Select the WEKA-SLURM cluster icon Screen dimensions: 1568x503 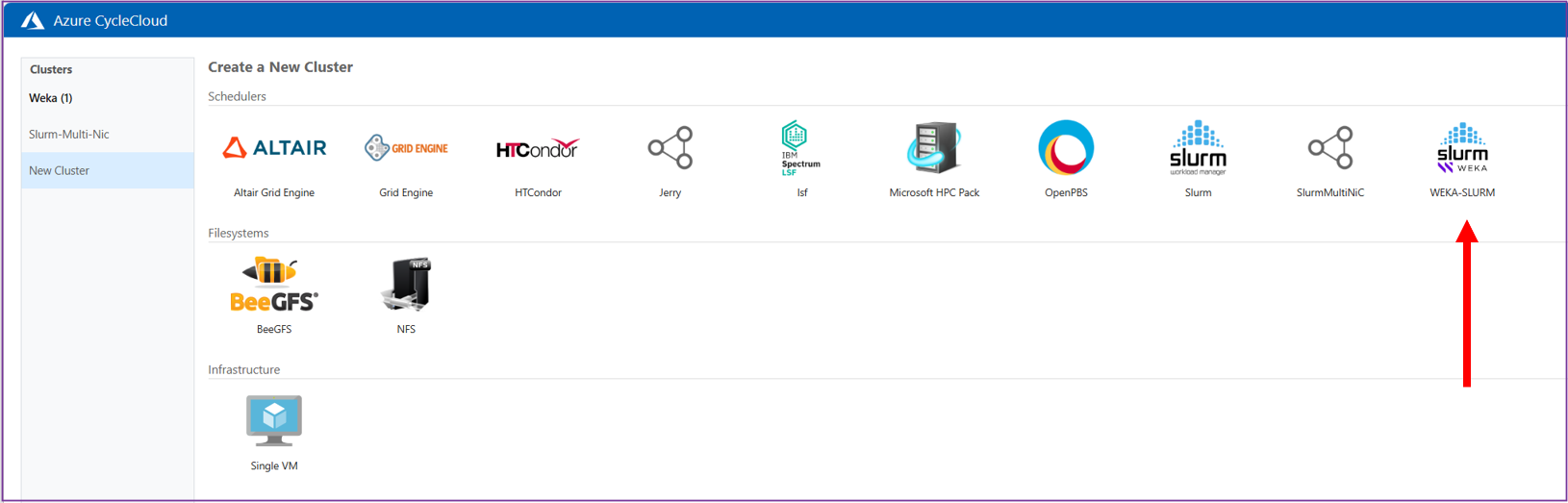1462,148
